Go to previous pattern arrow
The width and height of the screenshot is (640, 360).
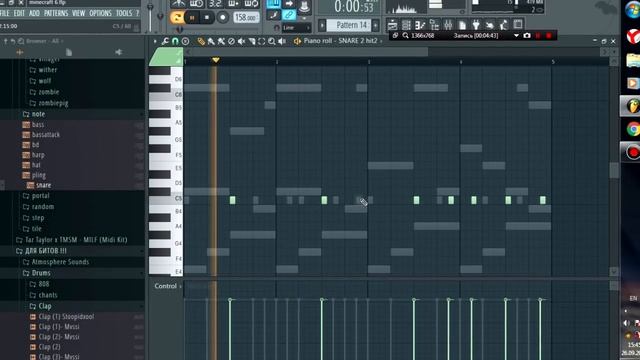click(x=322, y=25)
